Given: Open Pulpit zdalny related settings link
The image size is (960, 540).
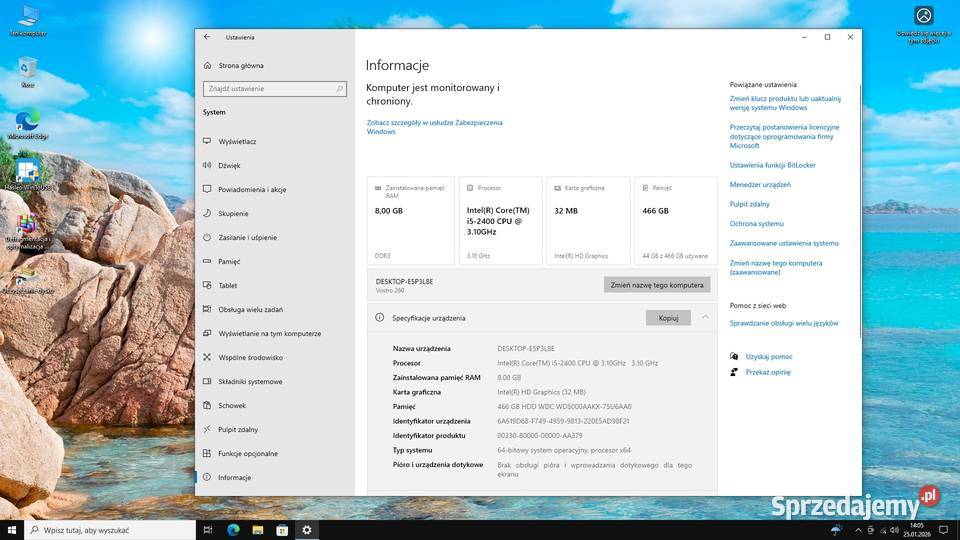Looking at the screenshot, I should coord(749,204).
